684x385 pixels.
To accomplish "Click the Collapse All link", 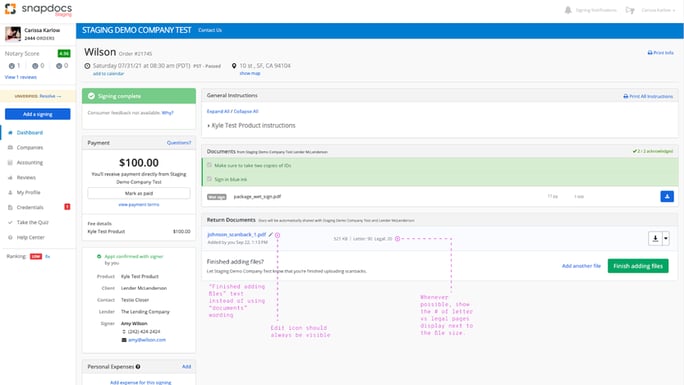I will [246, 112].
